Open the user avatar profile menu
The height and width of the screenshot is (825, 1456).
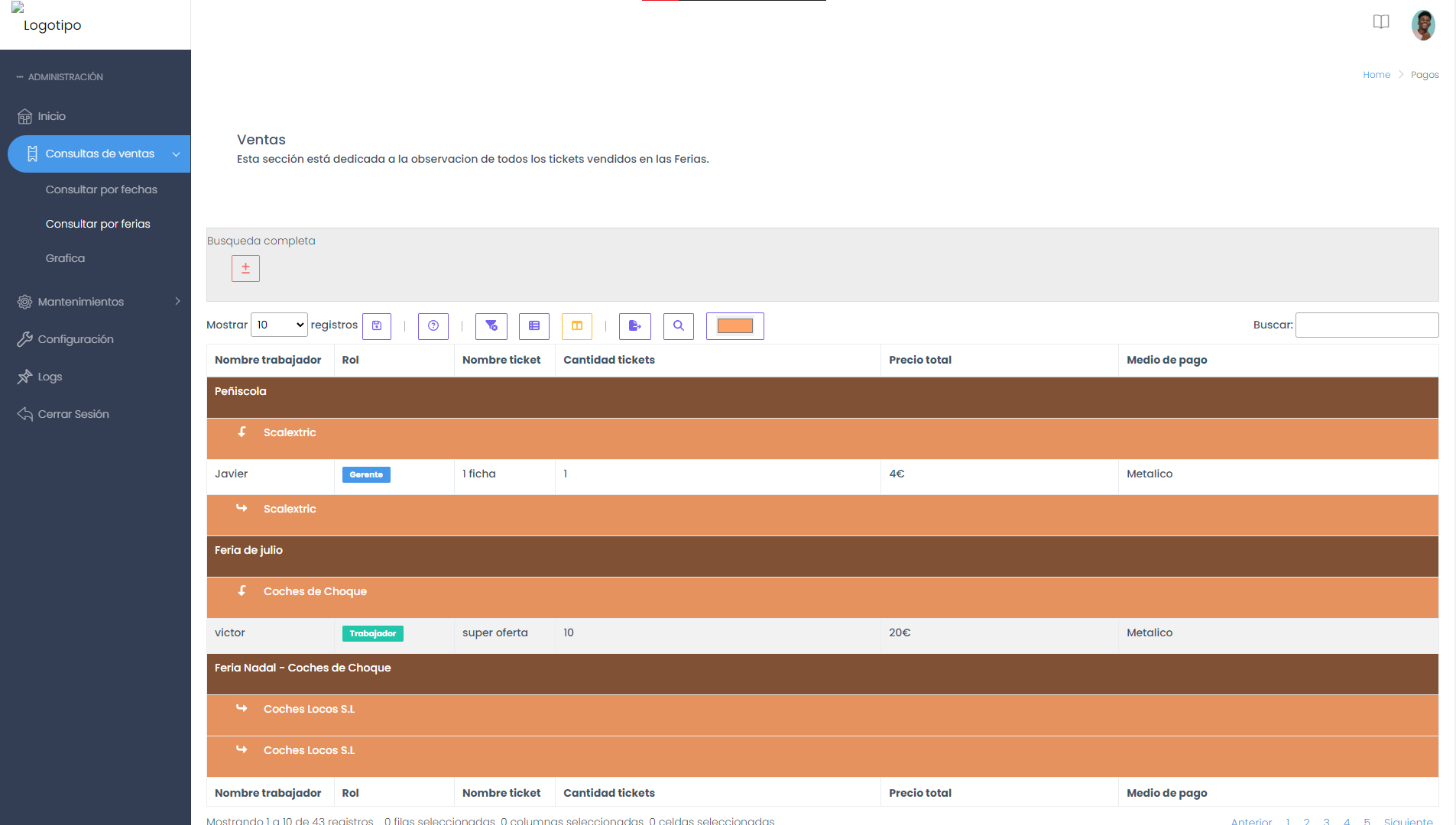tap(1422, 25)
